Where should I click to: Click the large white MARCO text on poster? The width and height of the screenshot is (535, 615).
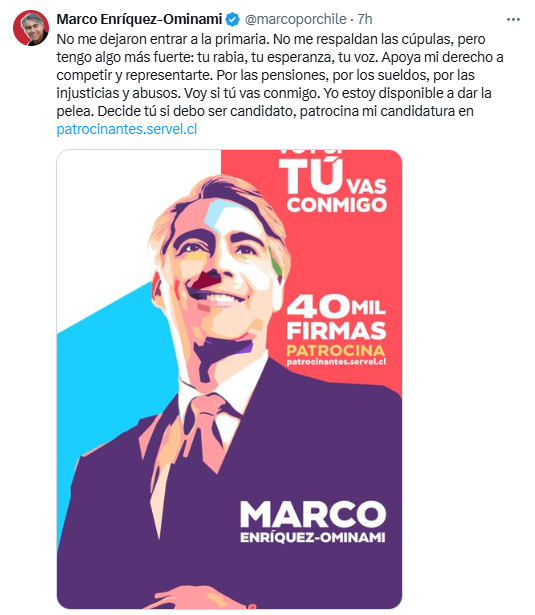tap(313, 514)
